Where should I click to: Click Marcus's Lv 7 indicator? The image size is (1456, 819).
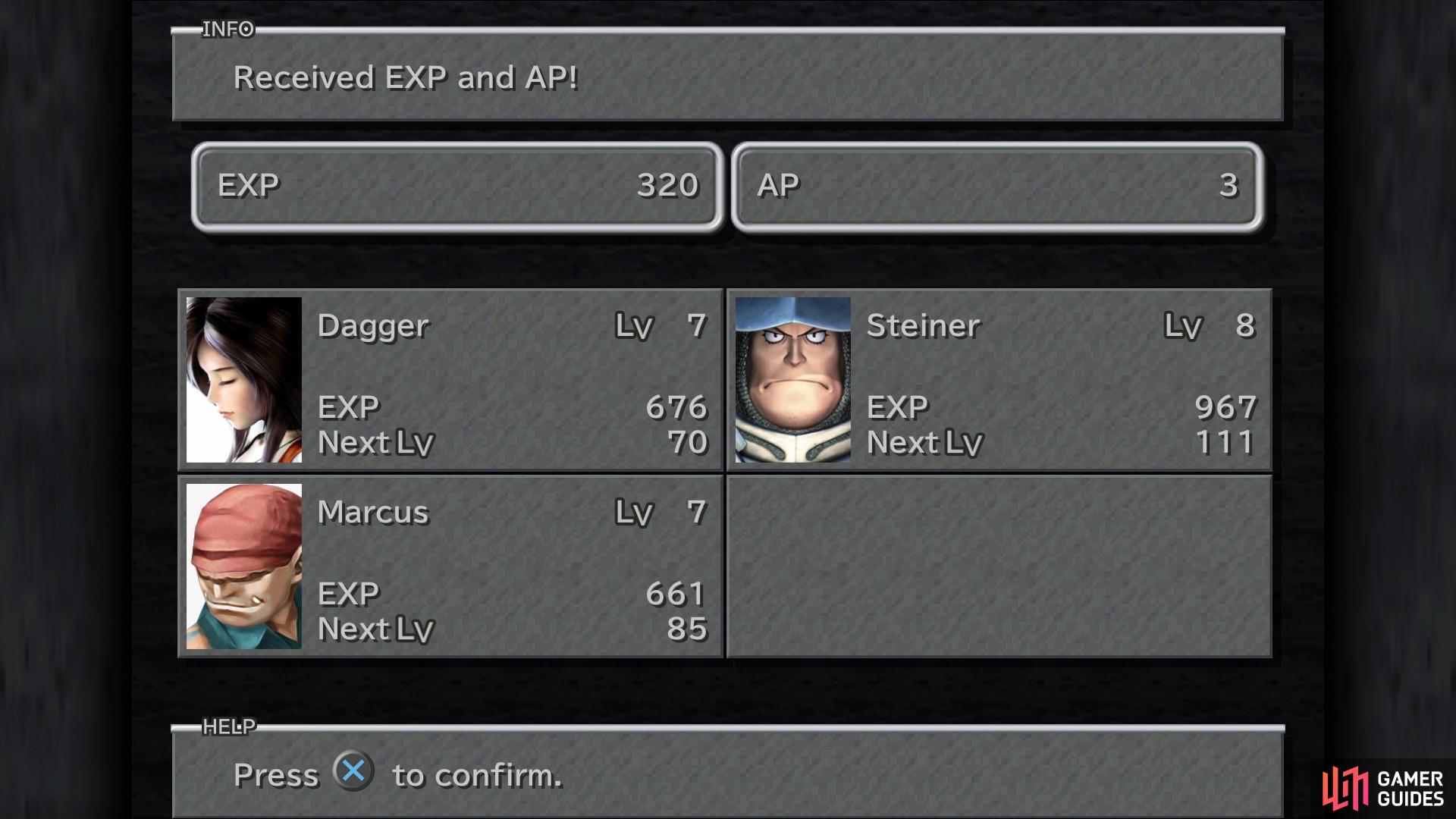(661, 513)
